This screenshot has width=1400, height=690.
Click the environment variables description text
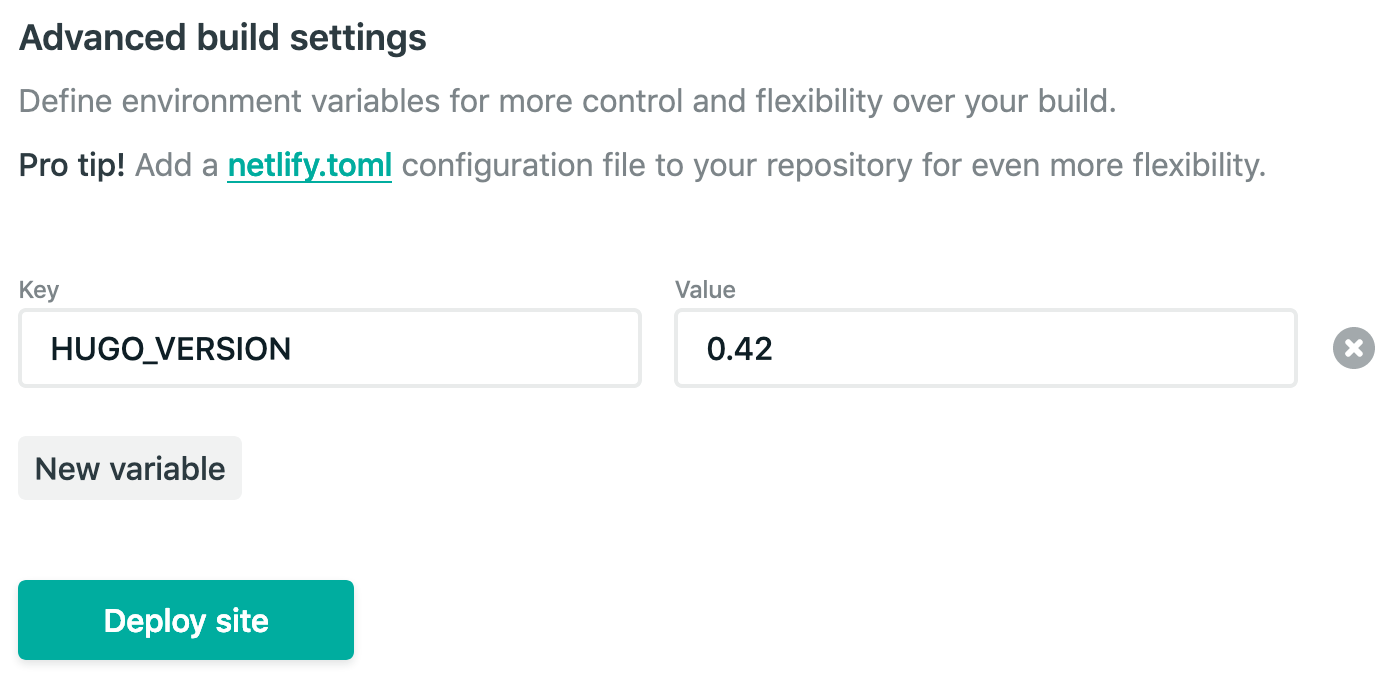pos(567,101)
